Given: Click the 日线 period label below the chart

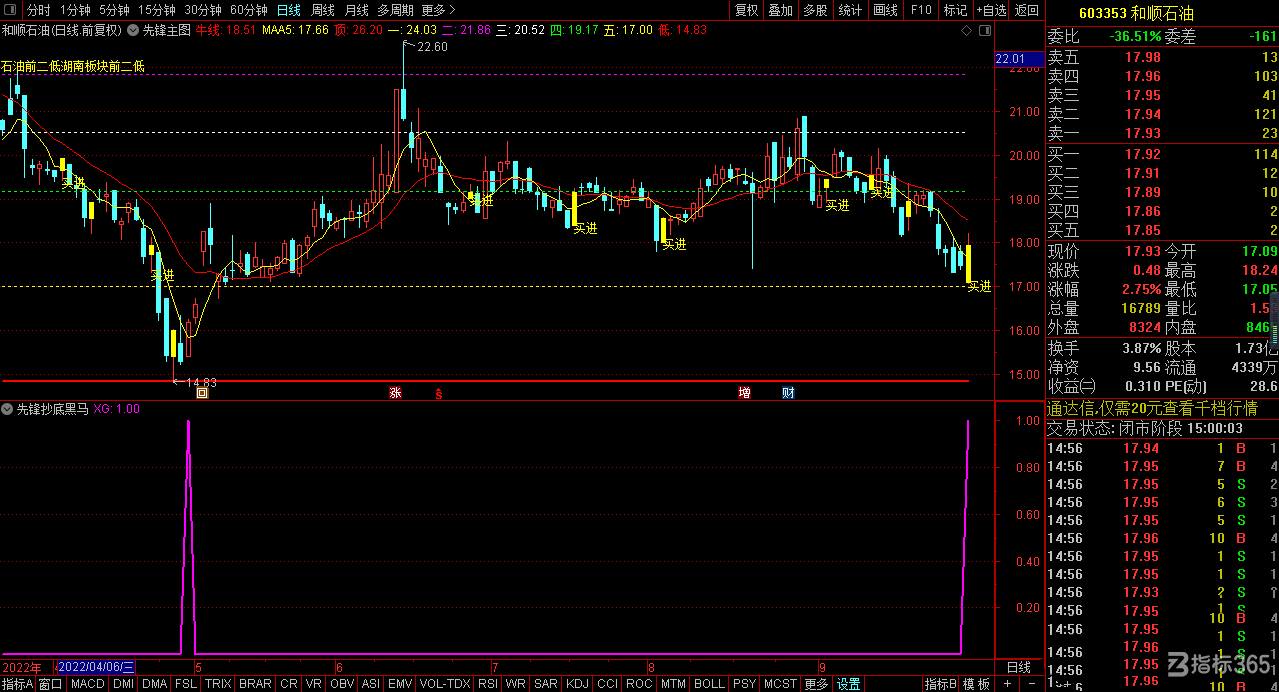Looking at the screenshot, I should click(x=1018, y=667).
